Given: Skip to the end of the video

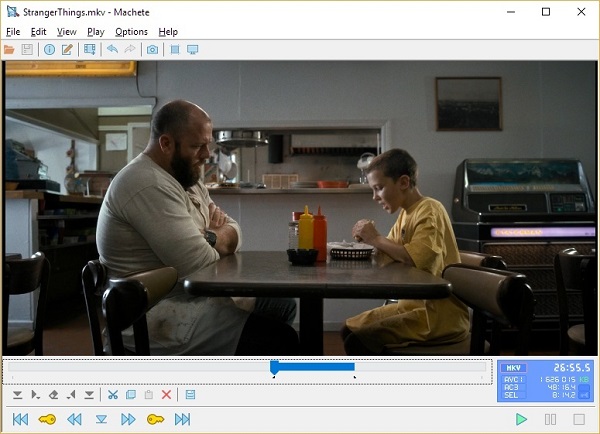Looking at the screenshot, I should pyautogui.click(x=182, y=419).
